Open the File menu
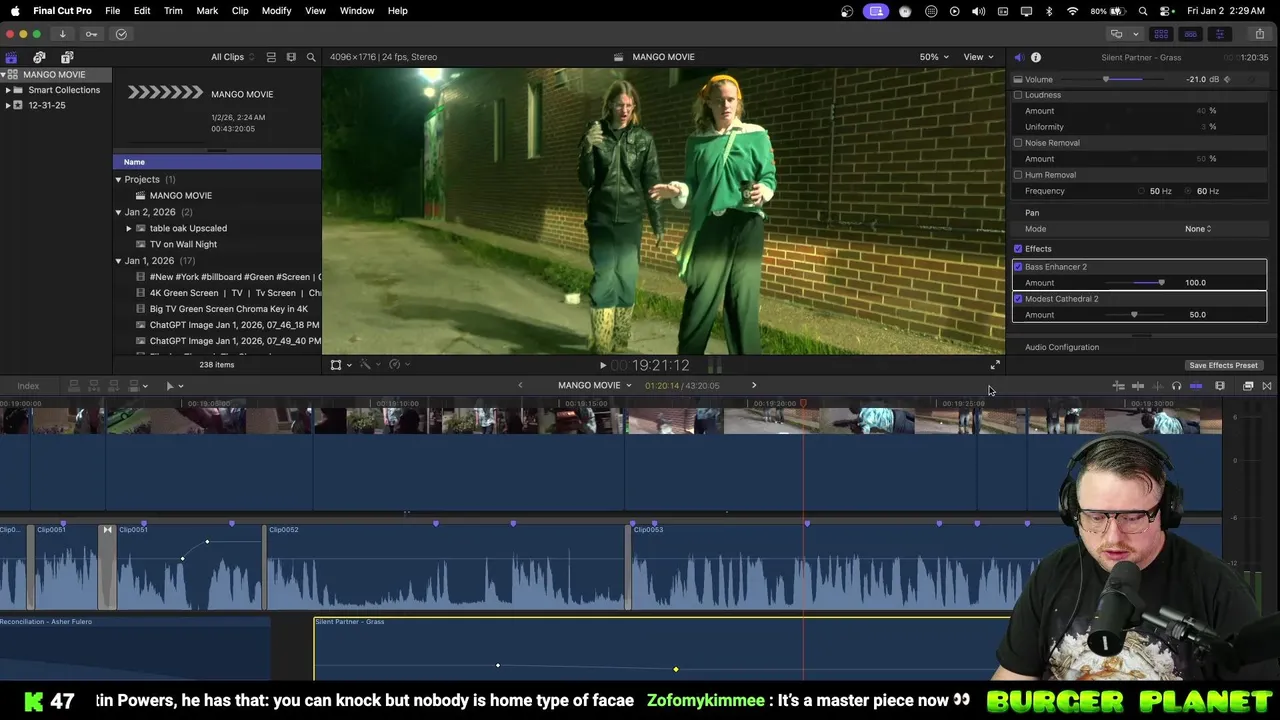The width and height of the screenshot is (1280, 720). (112, 11)
